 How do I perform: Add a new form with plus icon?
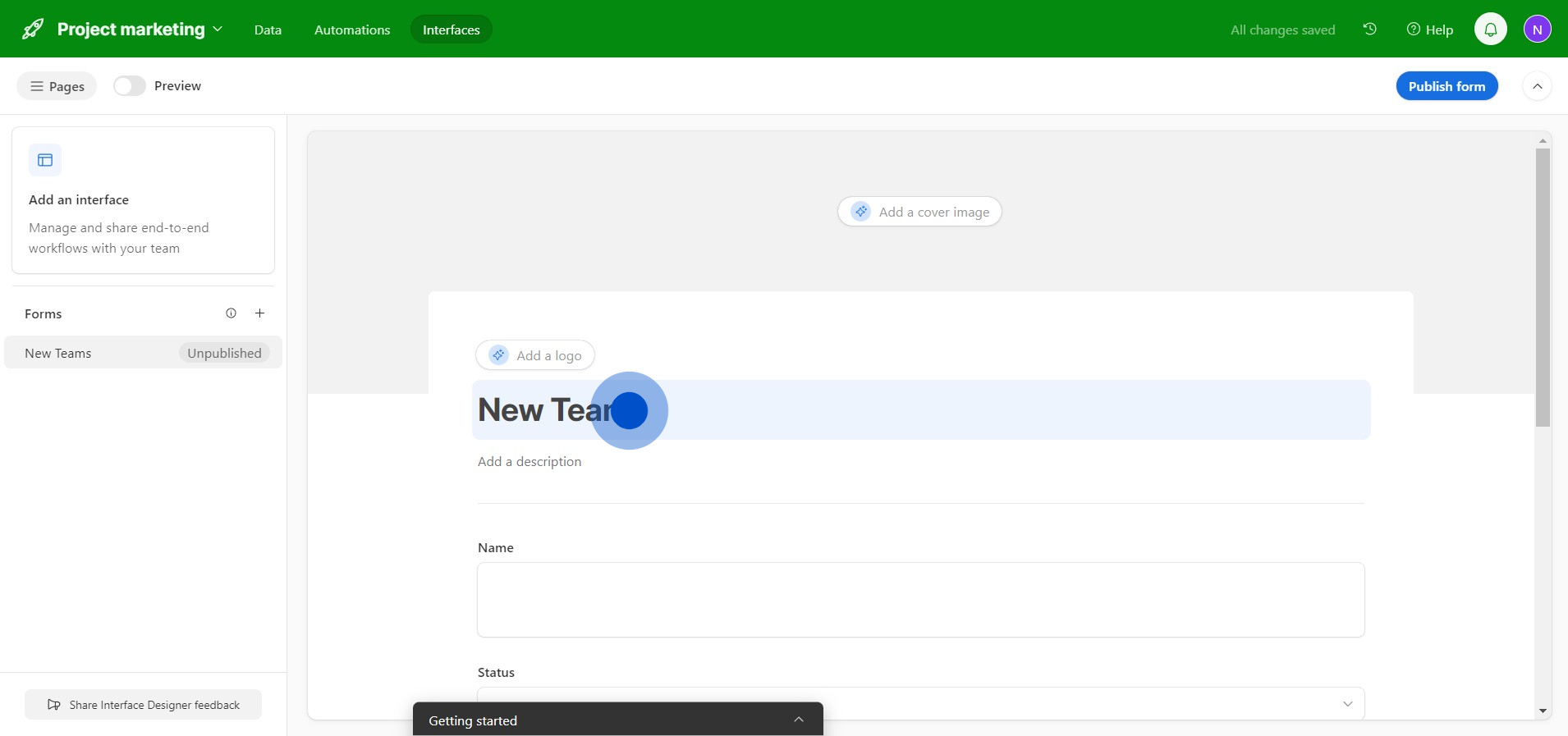(259, 313)
